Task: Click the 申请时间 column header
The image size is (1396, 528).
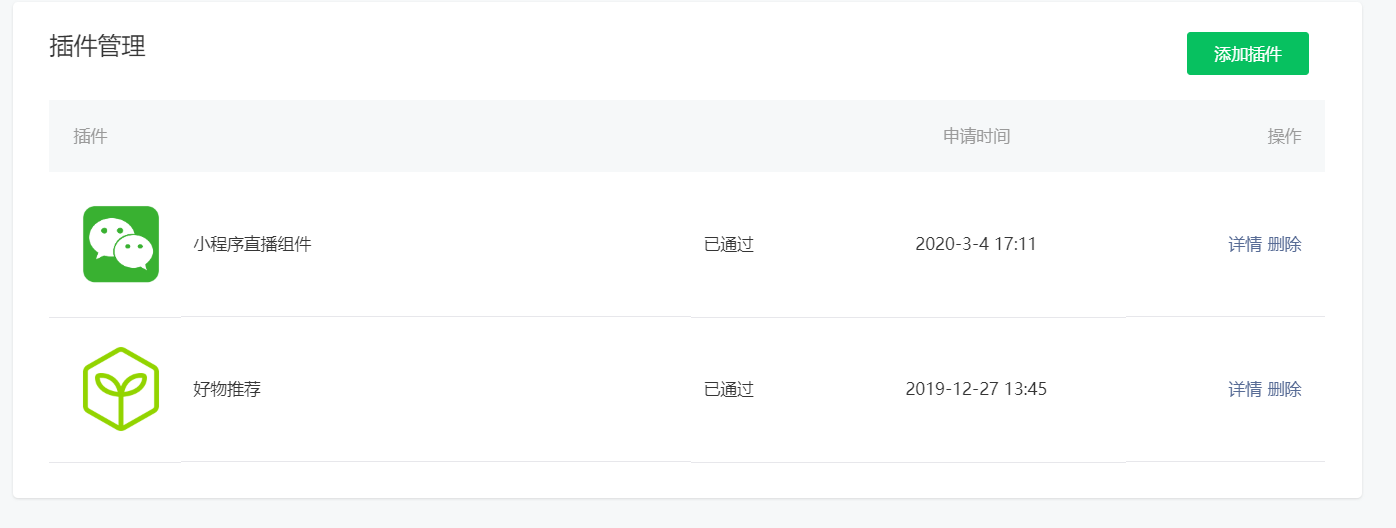Action: 976,136
